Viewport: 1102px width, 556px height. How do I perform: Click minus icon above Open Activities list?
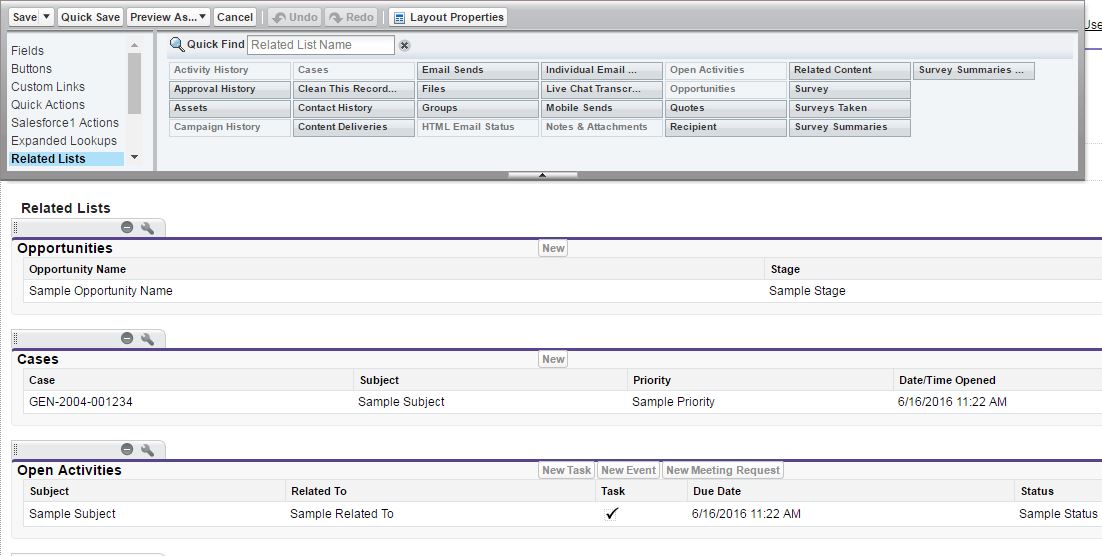pos(127,450)
